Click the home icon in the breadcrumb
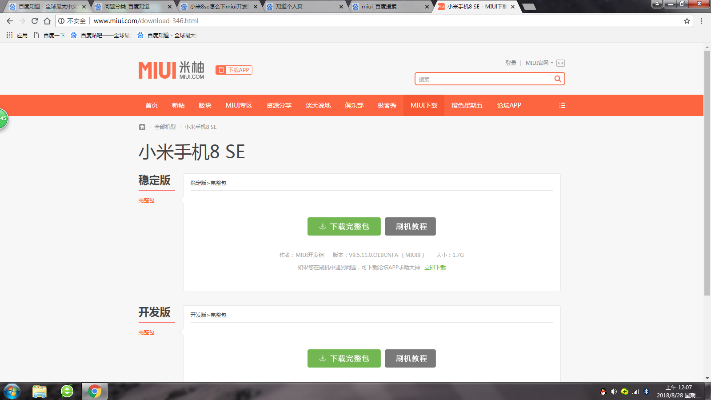 (141, 127)
